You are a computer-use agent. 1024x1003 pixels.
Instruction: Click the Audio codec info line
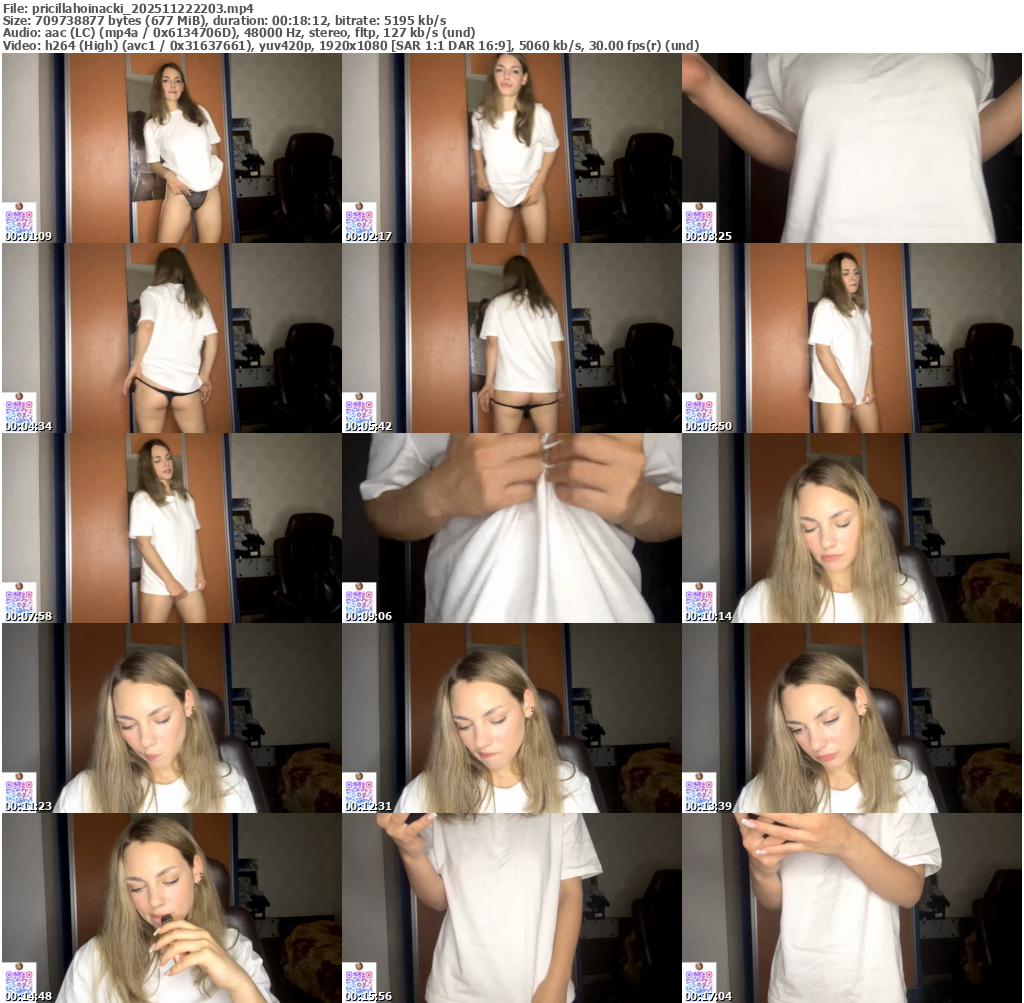coord(239,32)
